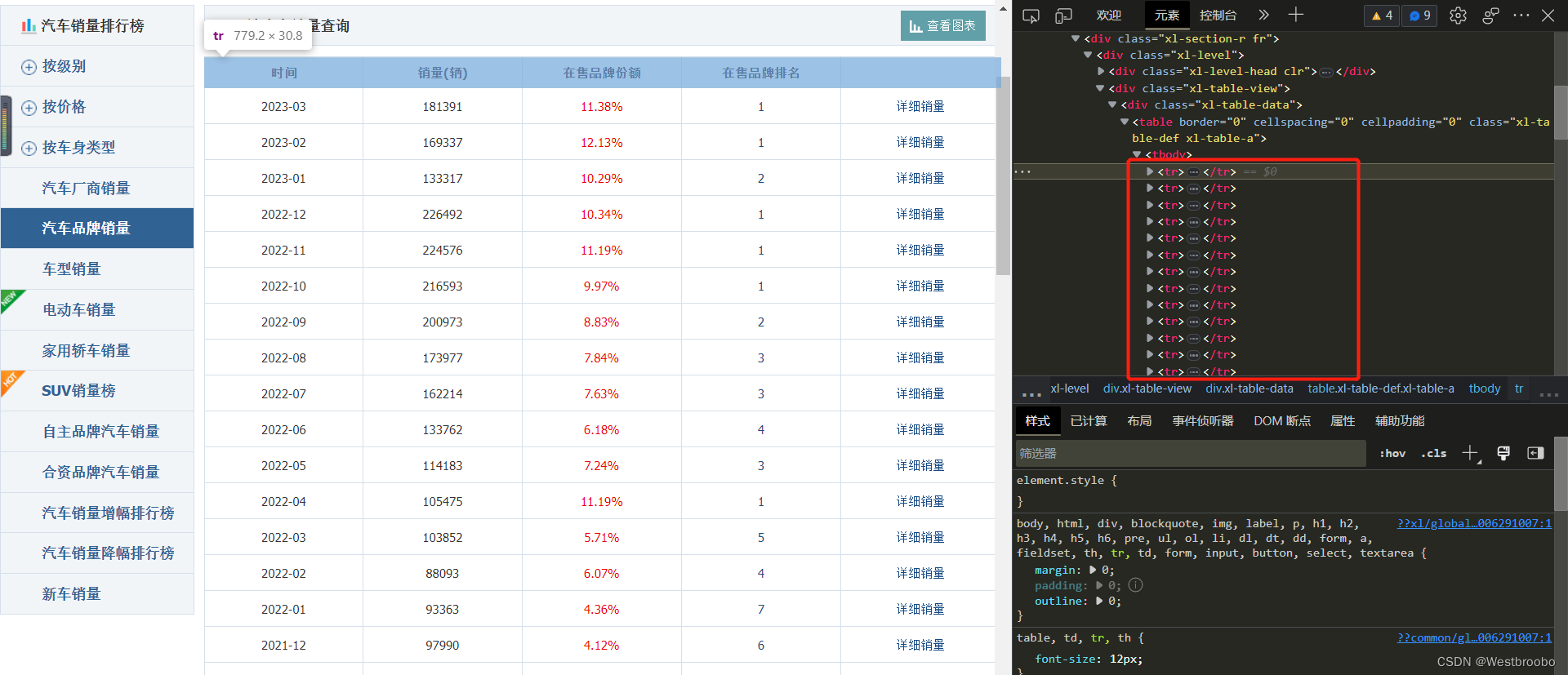Viewport: 1568px width, 675px height.
Task: Switch to the 元素 DevTools tab
Action: [1166, 16]
